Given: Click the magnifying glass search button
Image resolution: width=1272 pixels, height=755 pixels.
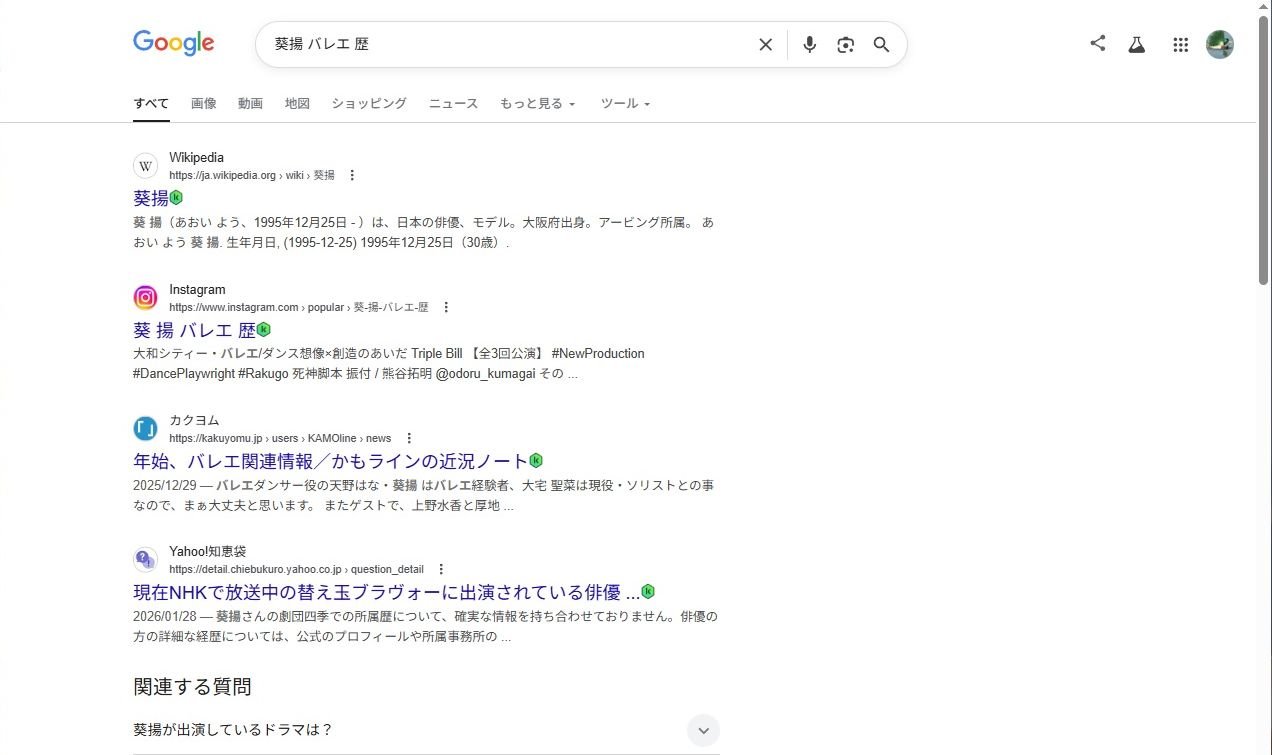Looking at the screenshot, I should 881,45.
